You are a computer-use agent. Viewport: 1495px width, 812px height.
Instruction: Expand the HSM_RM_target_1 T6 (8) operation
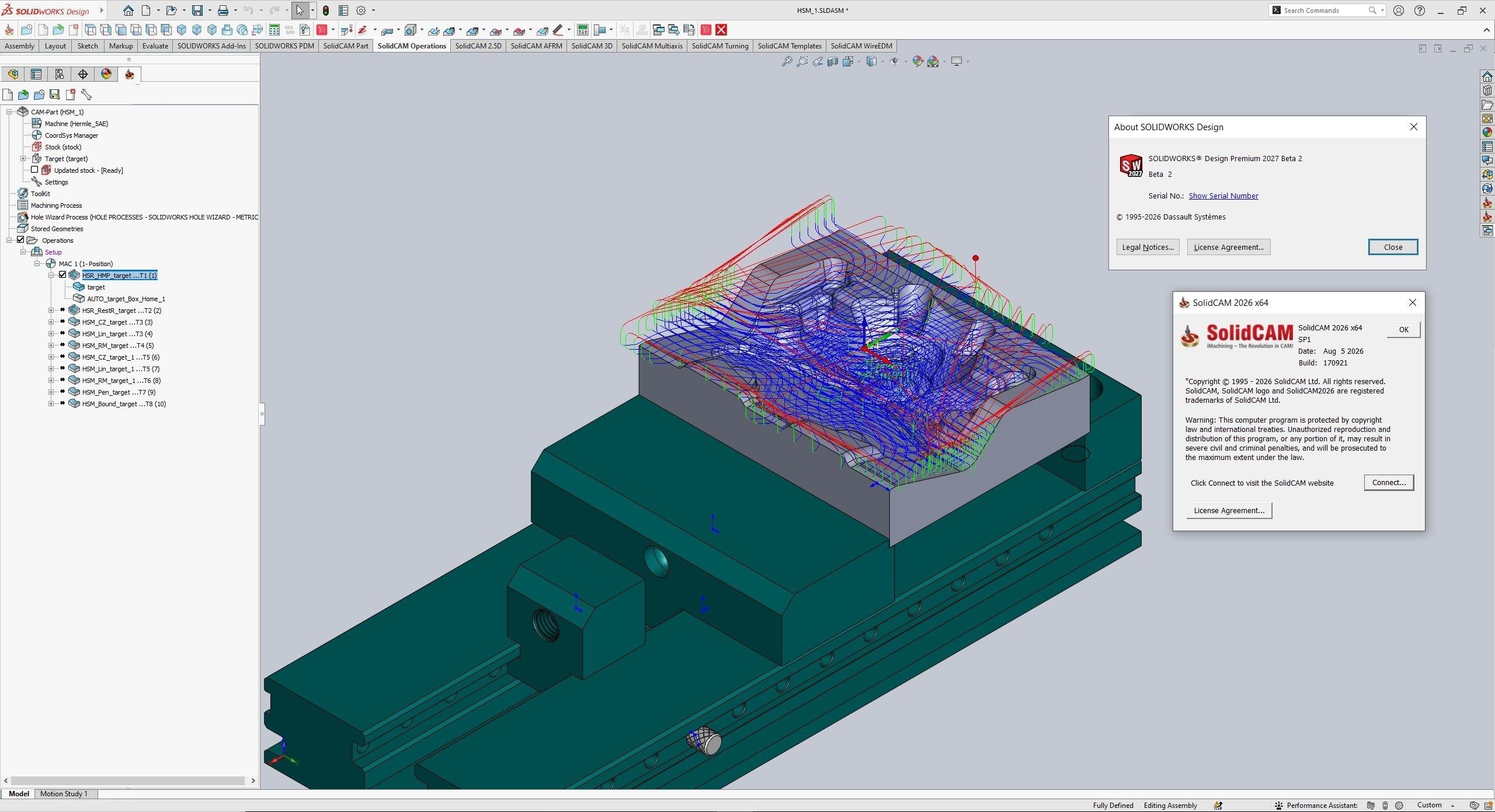pos(51,380)
